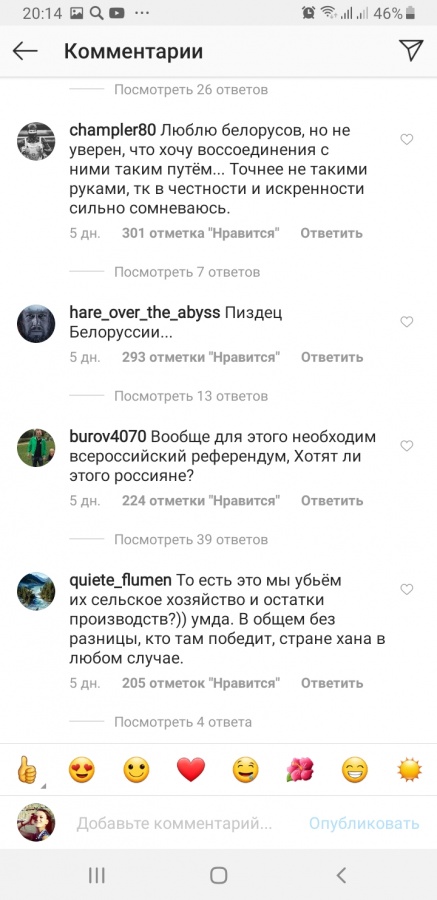Expand Посмотреть 7 ответов replies
Image resolution: width=437 pixels, height=900 pixels.
(x=187, y=271)
